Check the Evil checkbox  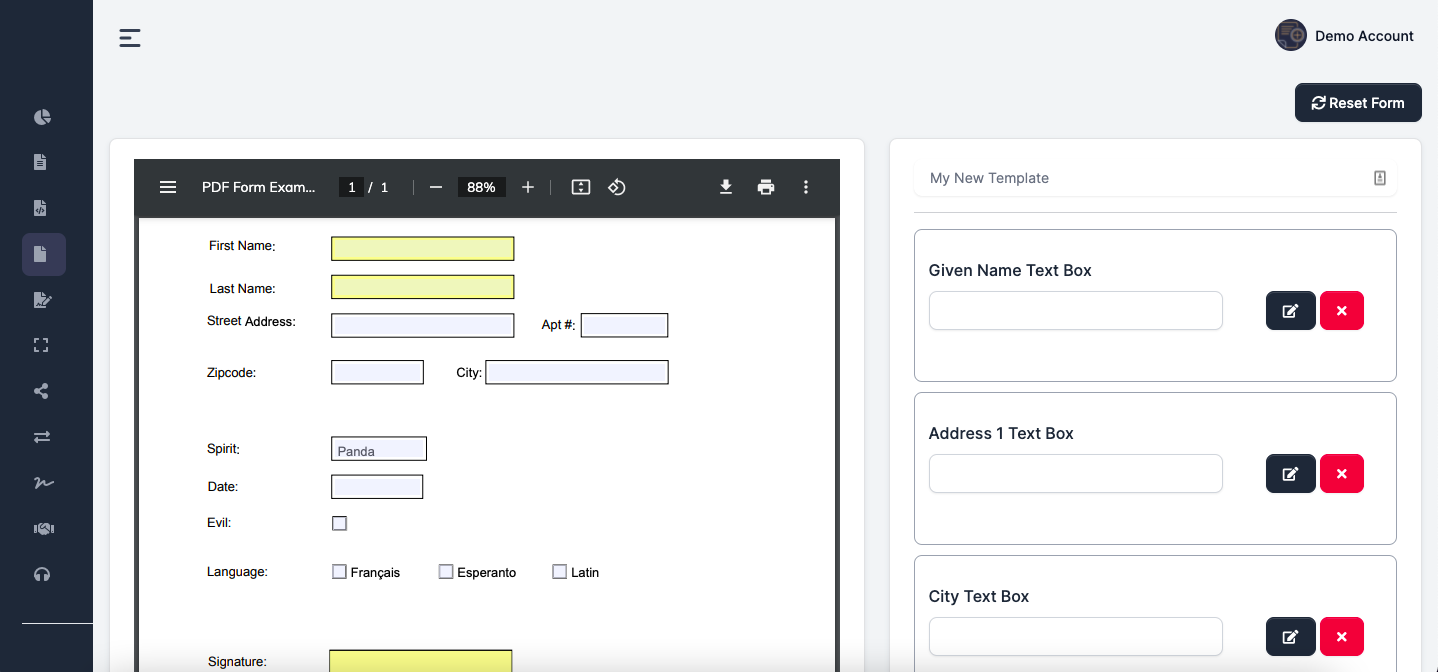coord(340,523)
